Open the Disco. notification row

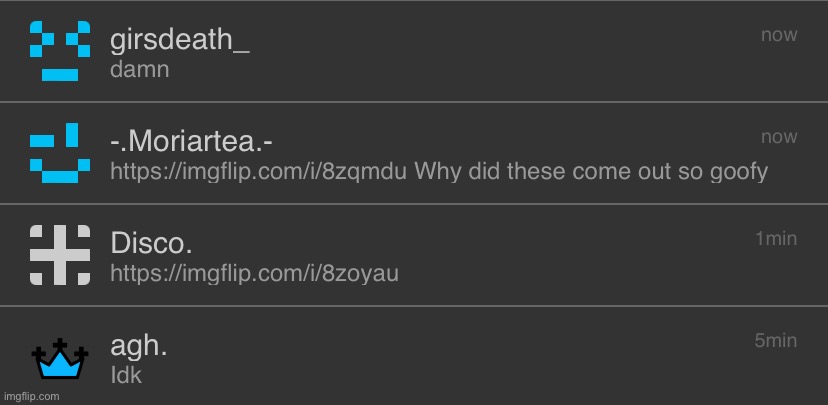[414, 255]
